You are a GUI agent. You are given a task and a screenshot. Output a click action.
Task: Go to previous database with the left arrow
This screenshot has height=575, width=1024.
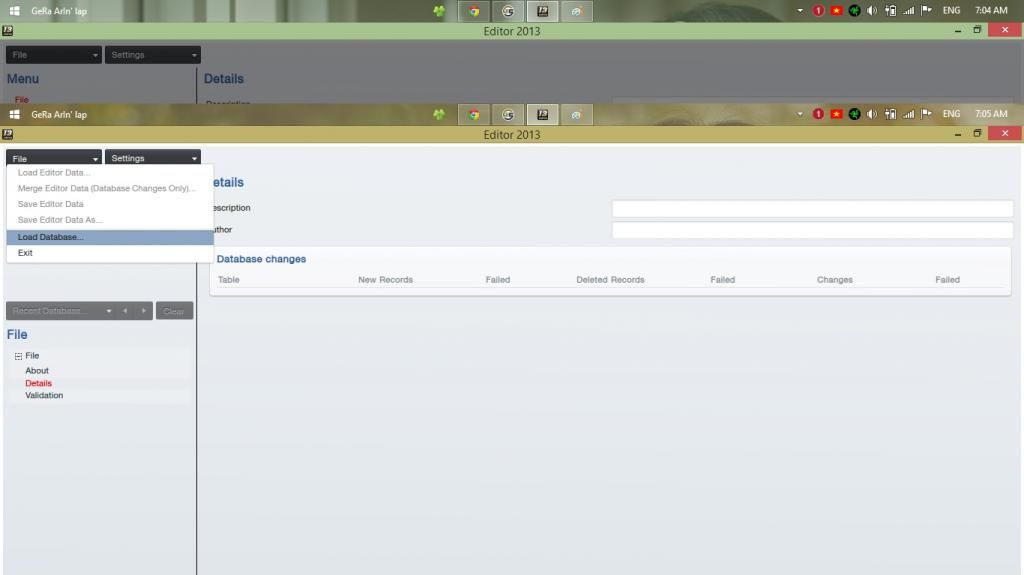(125, 310)
